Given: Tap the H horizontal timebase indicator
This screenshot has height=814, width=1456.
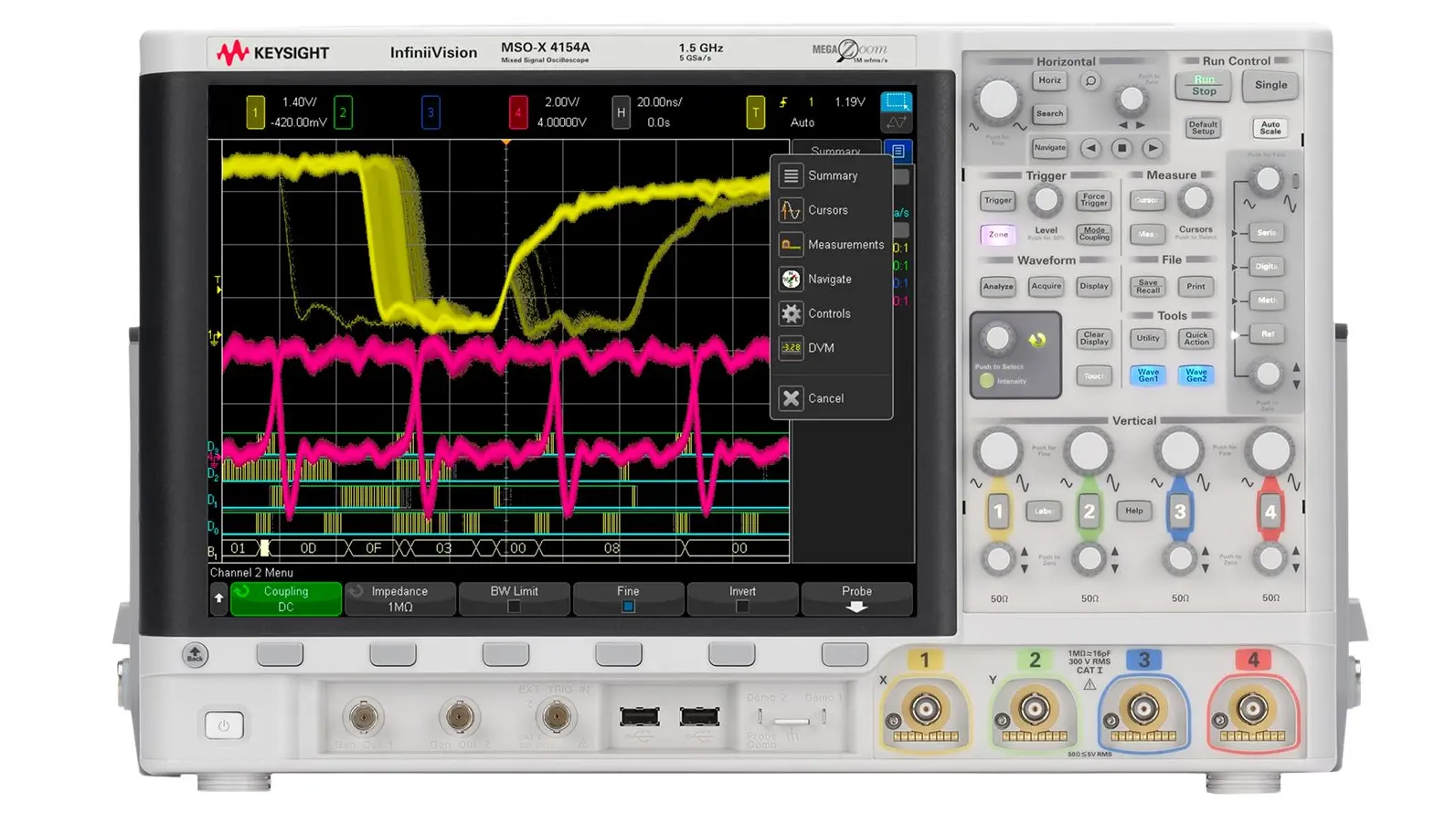Looking at the screenshot, I should click(621, 112).
